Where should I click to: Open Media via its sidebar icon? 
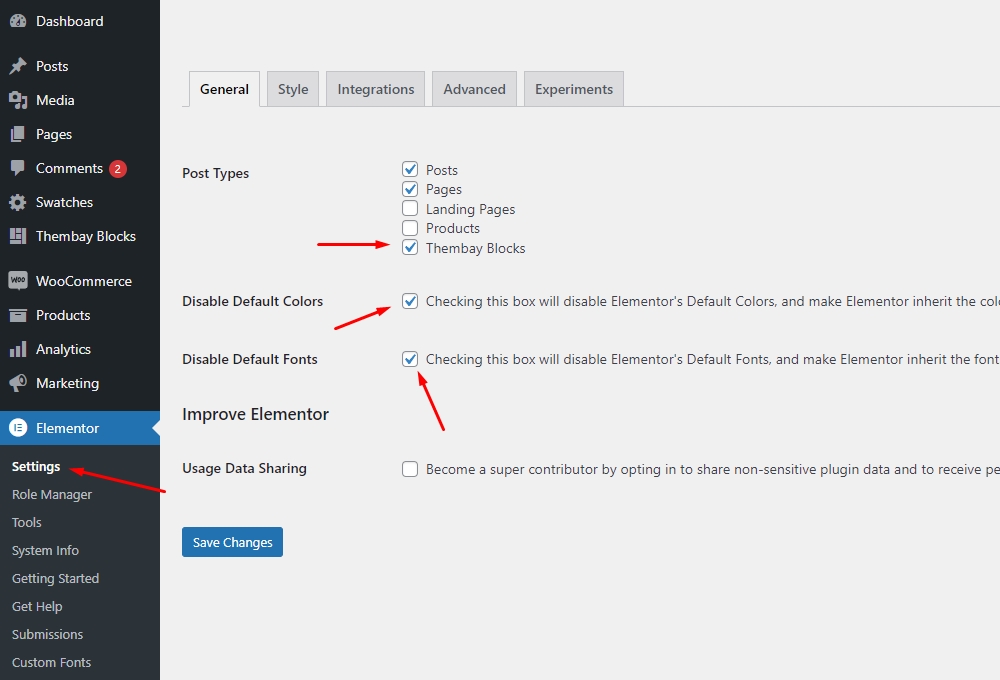[18, 100]
